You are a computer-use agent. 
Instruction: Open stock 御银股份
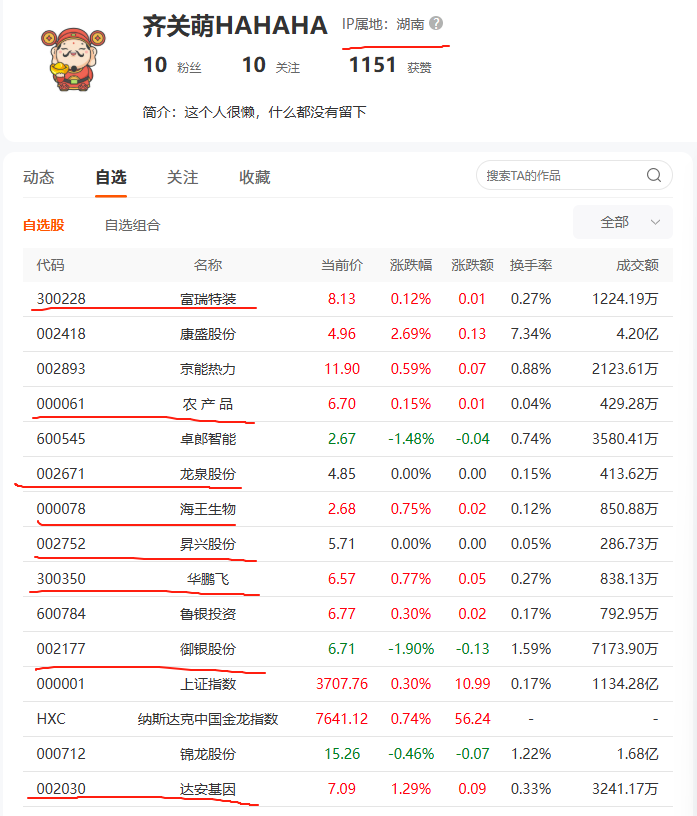pyautogui.click(x=208, y=649)
